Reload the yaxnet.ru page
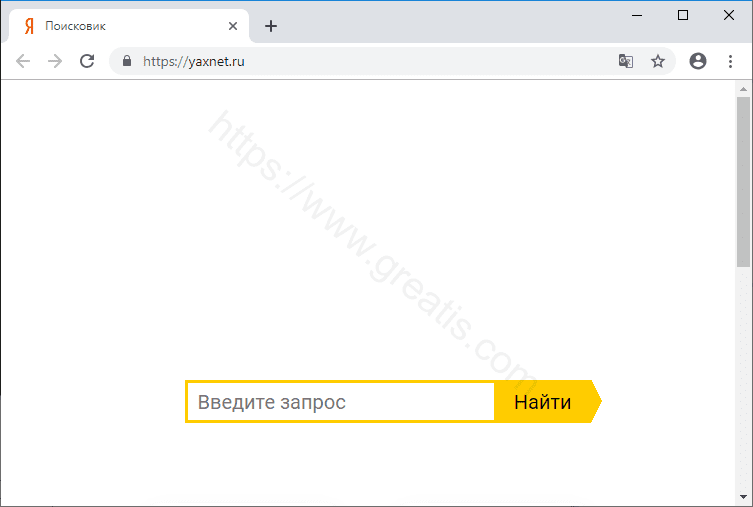Viewport: 753px width, 507px height. pyautogui.click(x=87, y=61)
